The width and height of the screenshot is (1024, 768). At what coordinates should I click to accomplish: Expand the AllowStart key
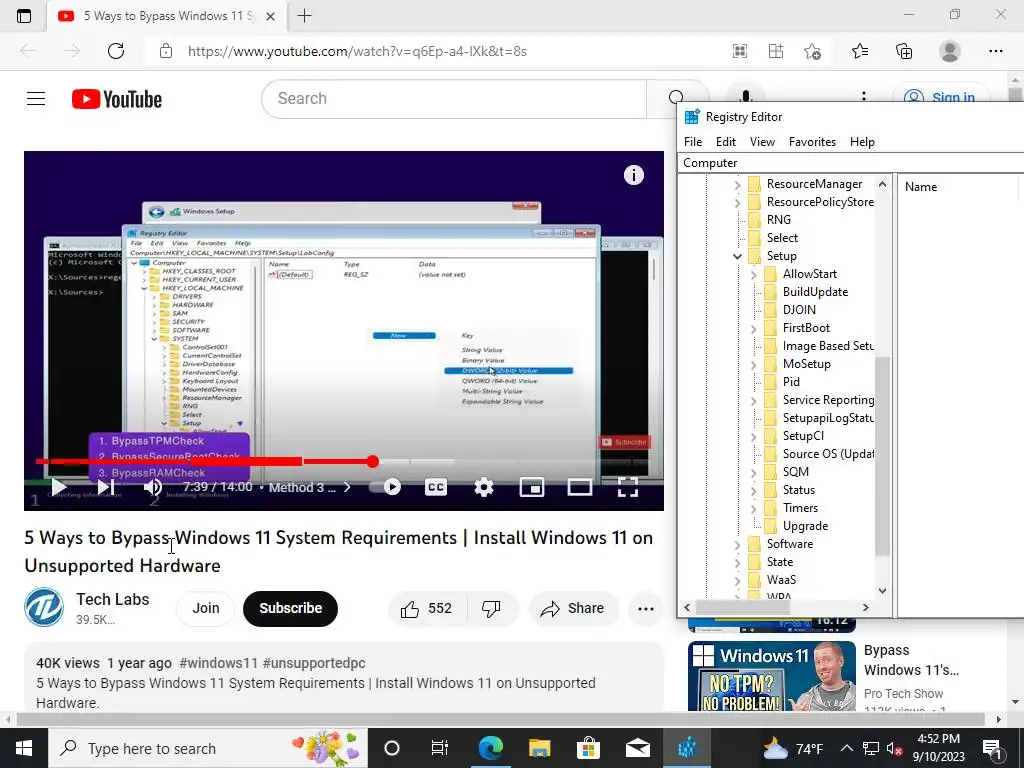(753, 274)
